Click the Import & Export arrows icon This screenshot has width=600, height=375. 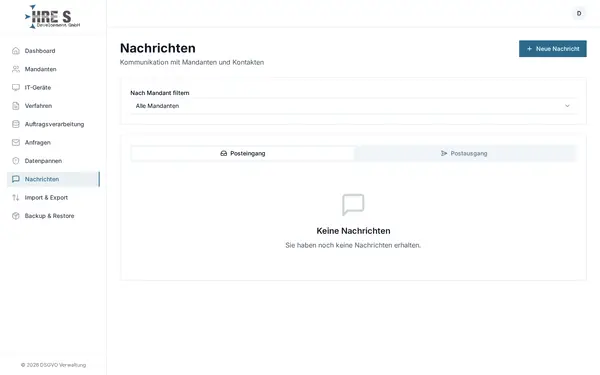click(x=16, y=197)
